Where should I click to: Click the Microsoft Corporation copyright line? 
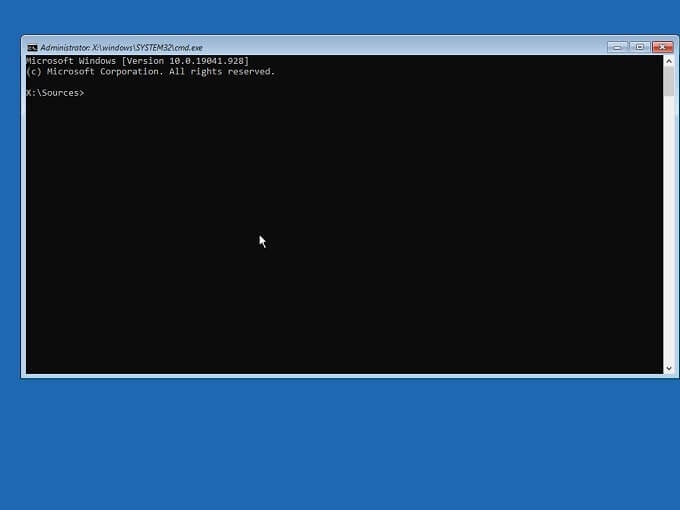click(x=150, y=72)
